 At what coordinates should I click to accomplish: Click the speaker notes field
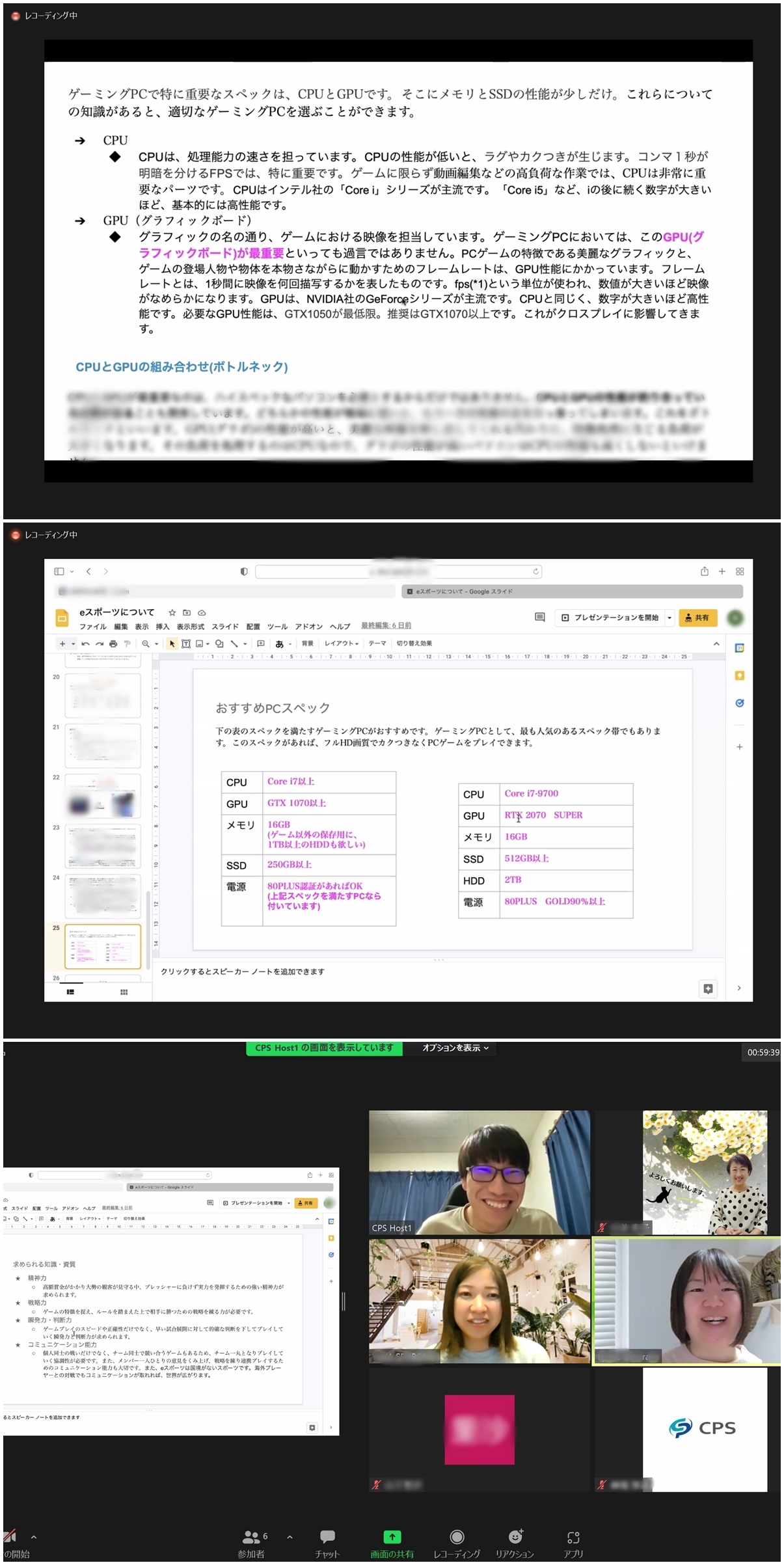coord(439,972)
